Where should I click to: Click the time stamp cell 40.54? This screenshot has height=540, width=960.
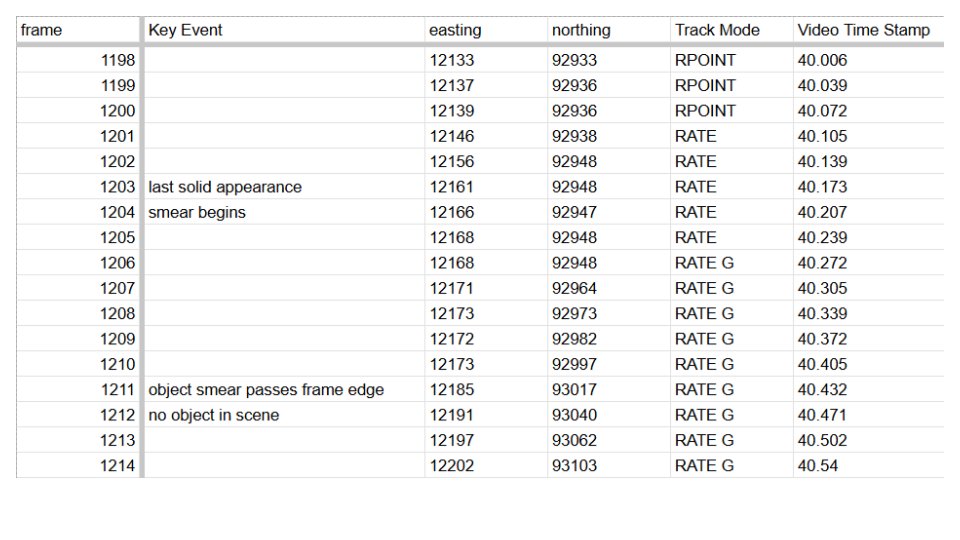click(x=869, y=466)
